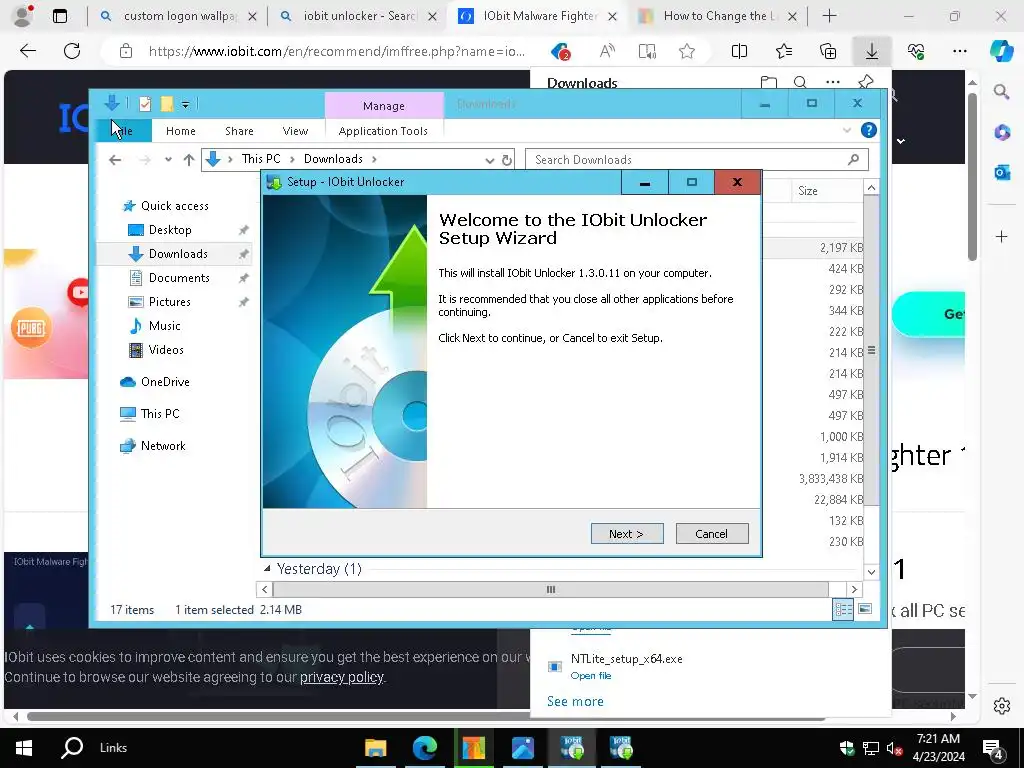Image resolution: width=1024 pixels, height=768 pixels.
Task: Click New folder icon in quick toolbar
Action: pyautogui.click(x=167, y=103)
